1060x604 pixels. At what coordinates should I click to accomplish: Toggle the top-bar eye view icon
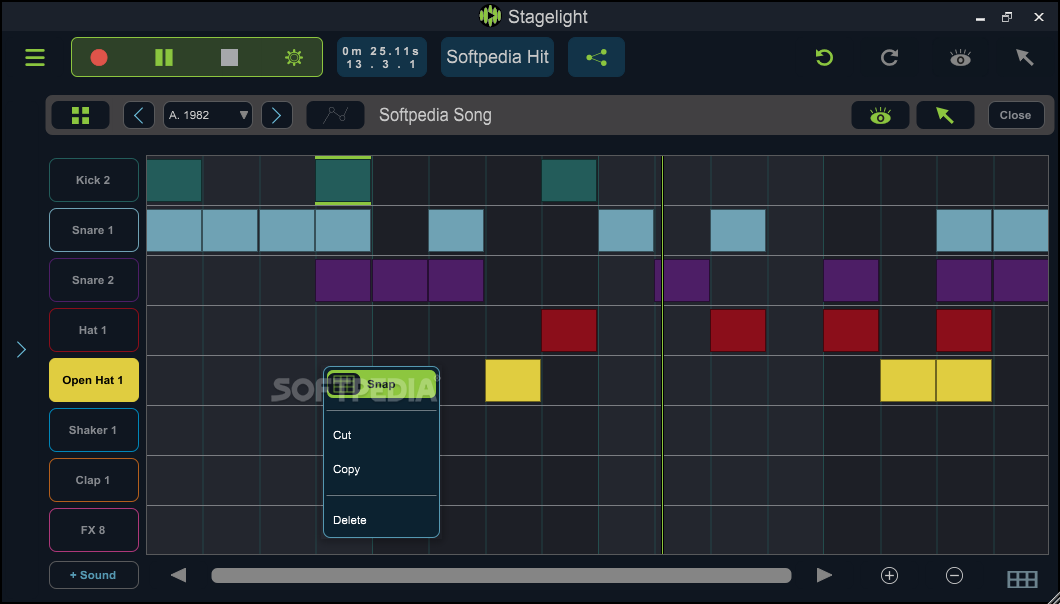(960, 58)
